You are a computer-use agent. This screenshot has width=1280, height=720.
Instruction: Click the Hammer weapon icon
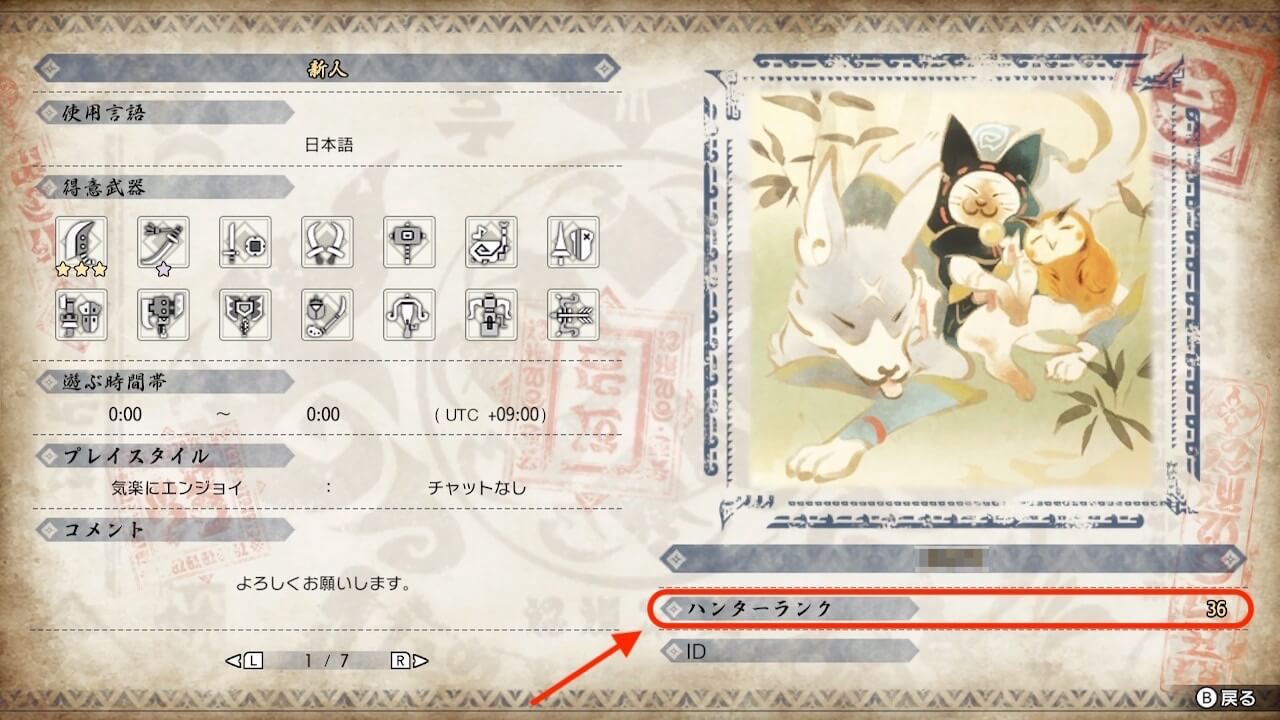coord(410,241)
